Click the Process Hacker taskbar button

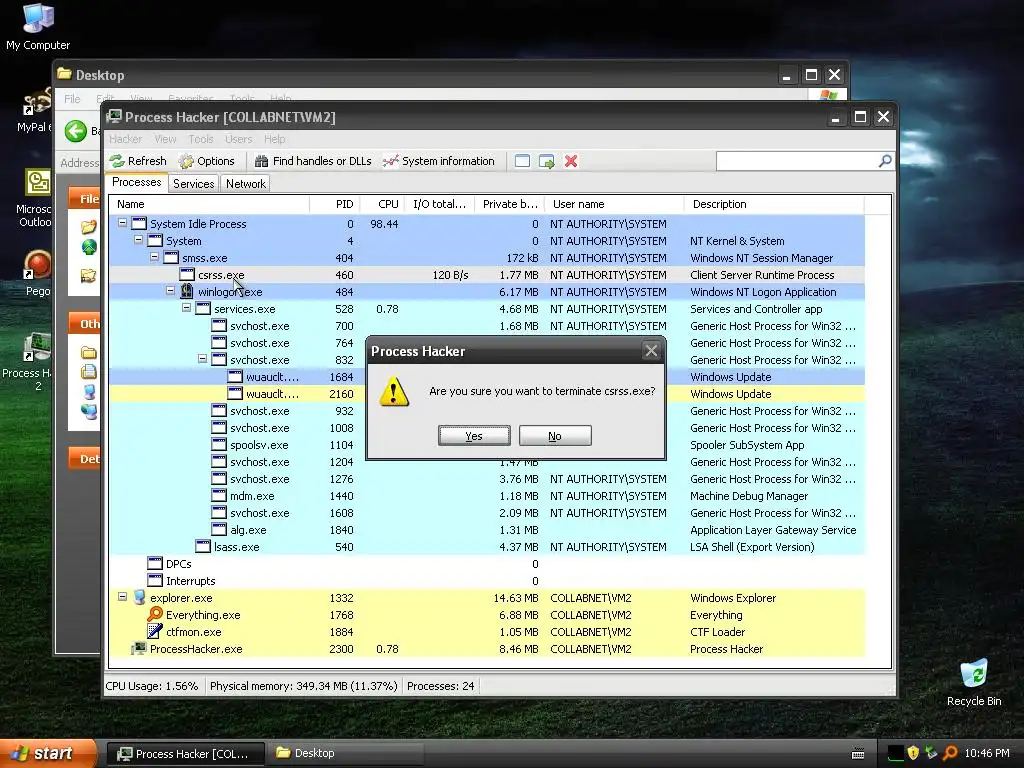coord(186,753)
